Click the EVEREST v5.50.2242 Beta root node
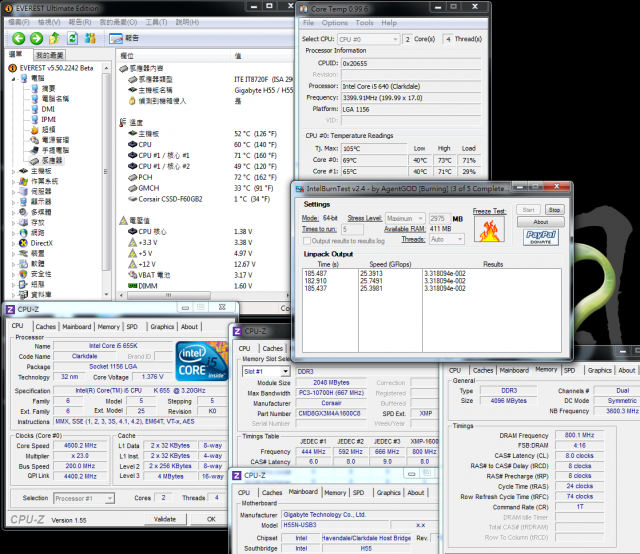Image resolution: width=640 pixels, height=554 pixels. [56, 68]
